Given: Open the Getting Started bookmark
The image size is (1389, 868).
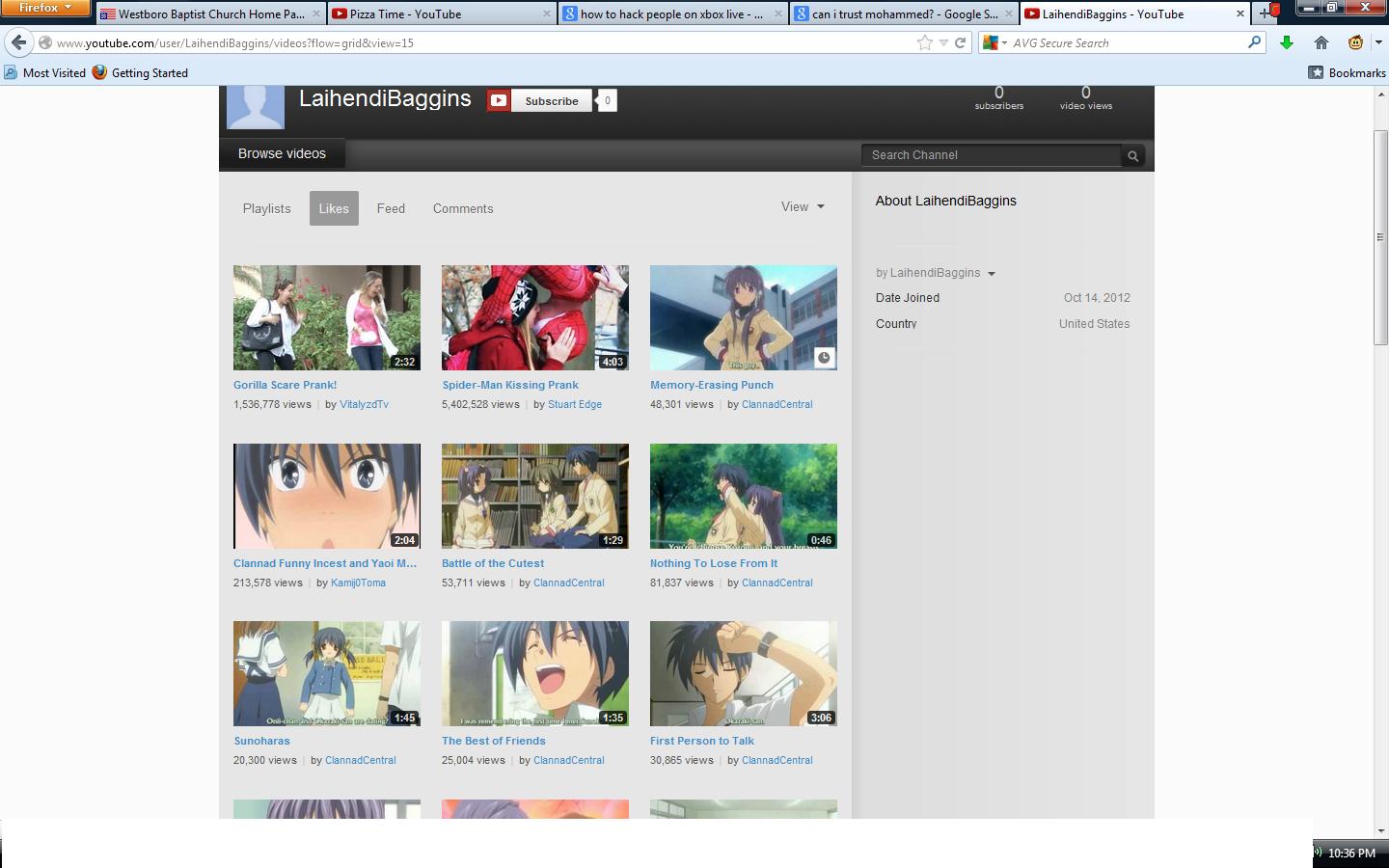Looking at the screenshot, I should 140,72.
